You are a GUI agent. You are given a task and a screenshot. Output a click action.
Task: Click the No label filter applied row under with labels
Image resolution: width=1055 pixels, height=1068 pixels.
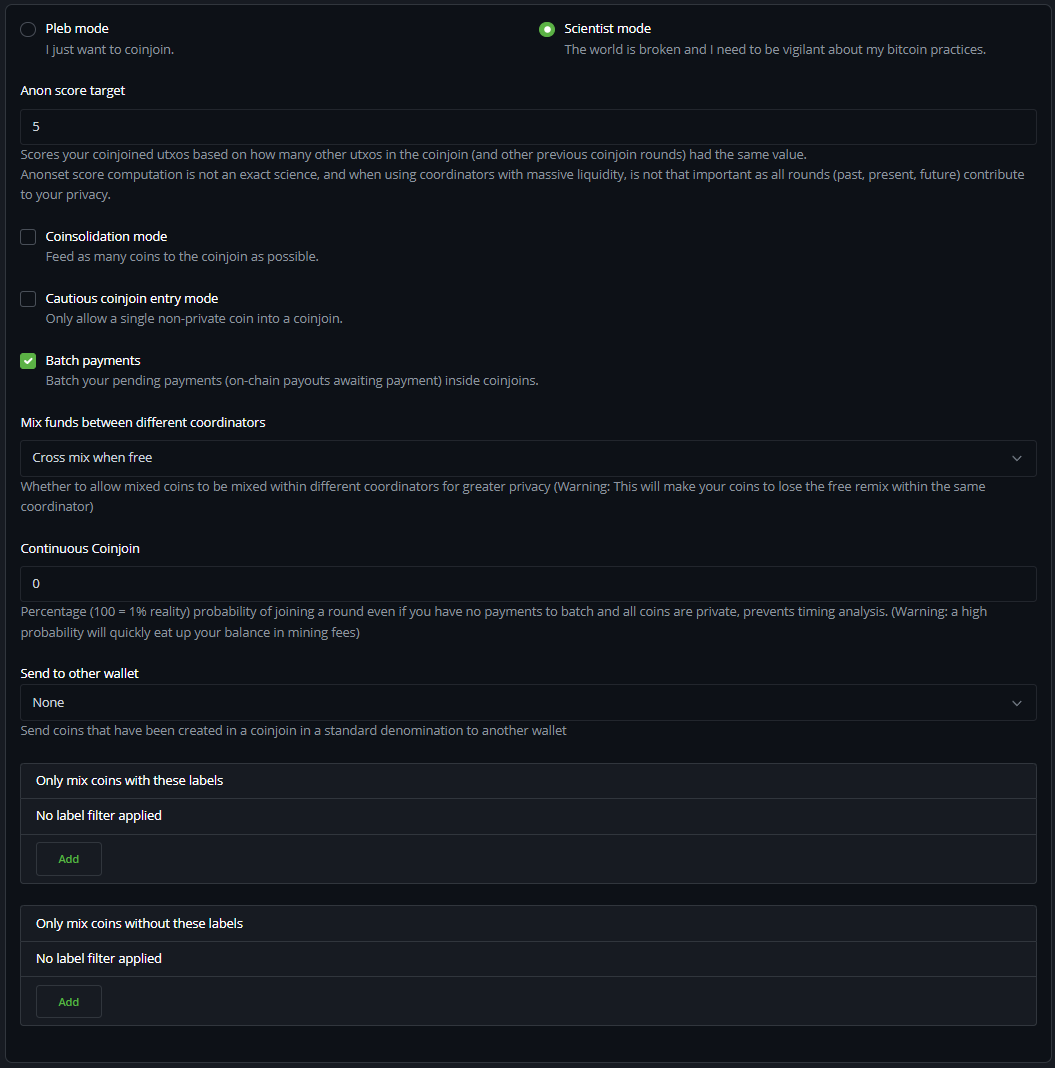coord(98,815)
